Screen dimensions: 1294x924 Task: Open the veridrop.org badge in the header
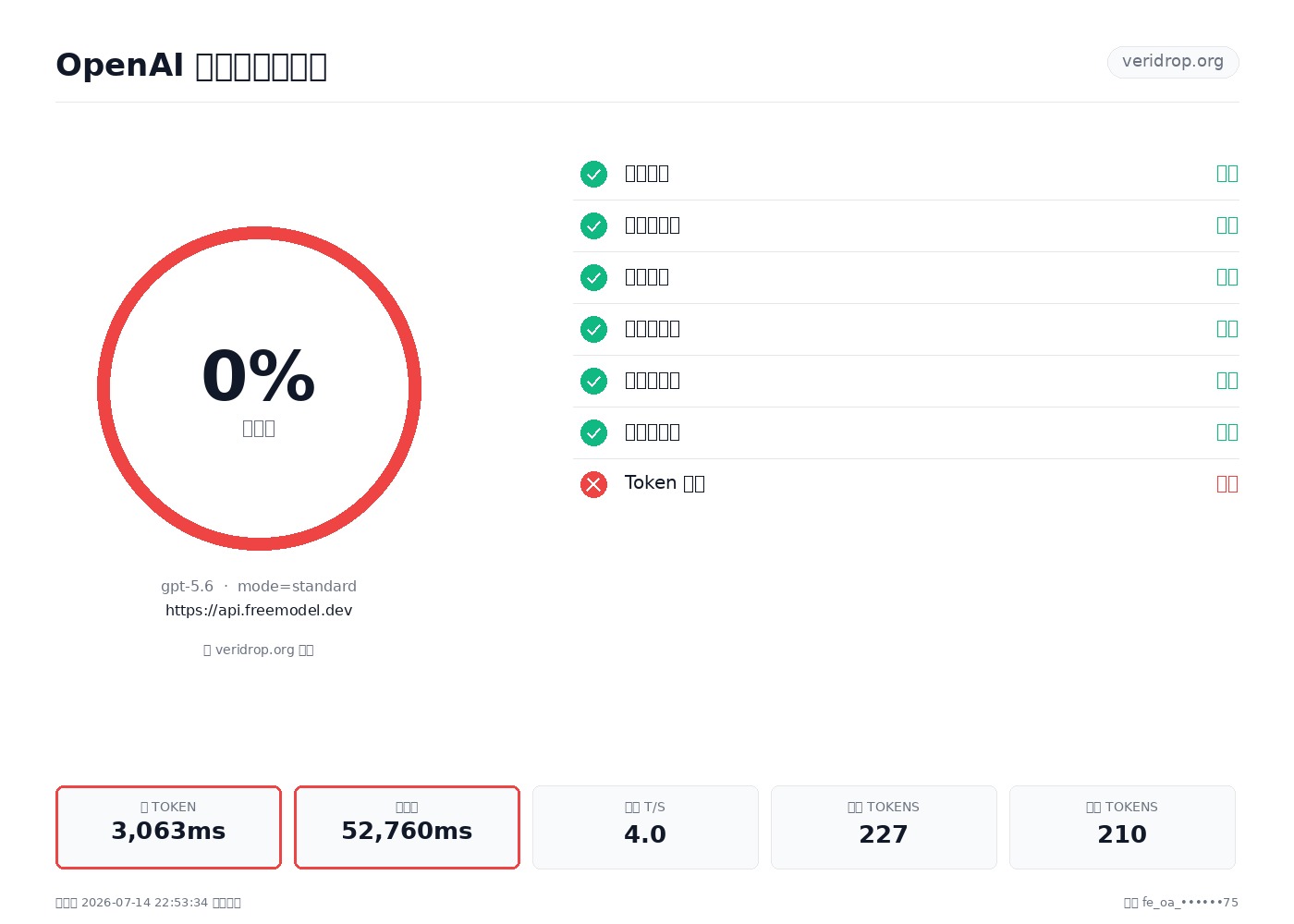pos(1173,62)
